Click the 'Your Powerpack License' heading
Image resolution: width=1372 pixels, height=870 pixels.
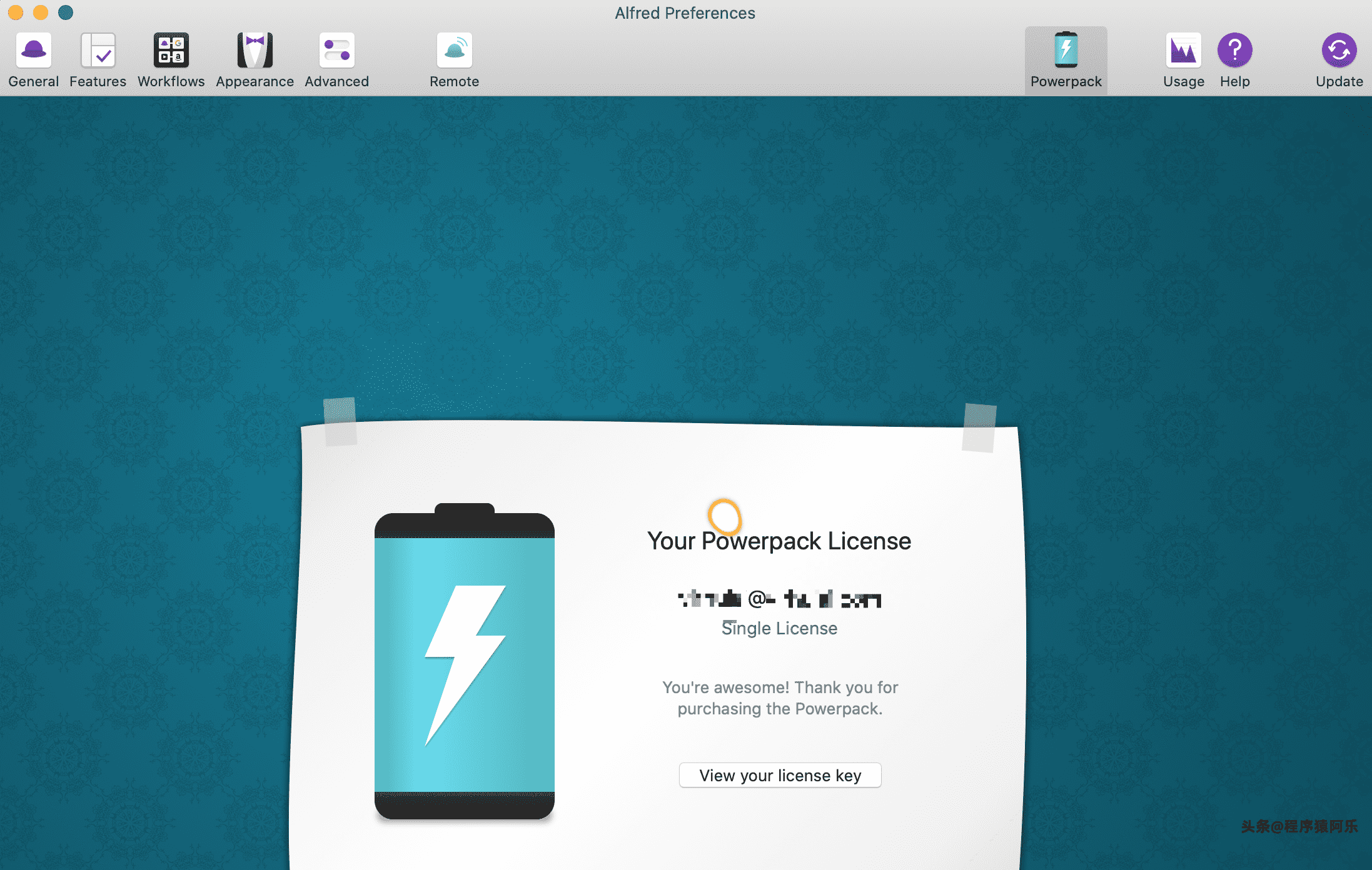[779, 541]
